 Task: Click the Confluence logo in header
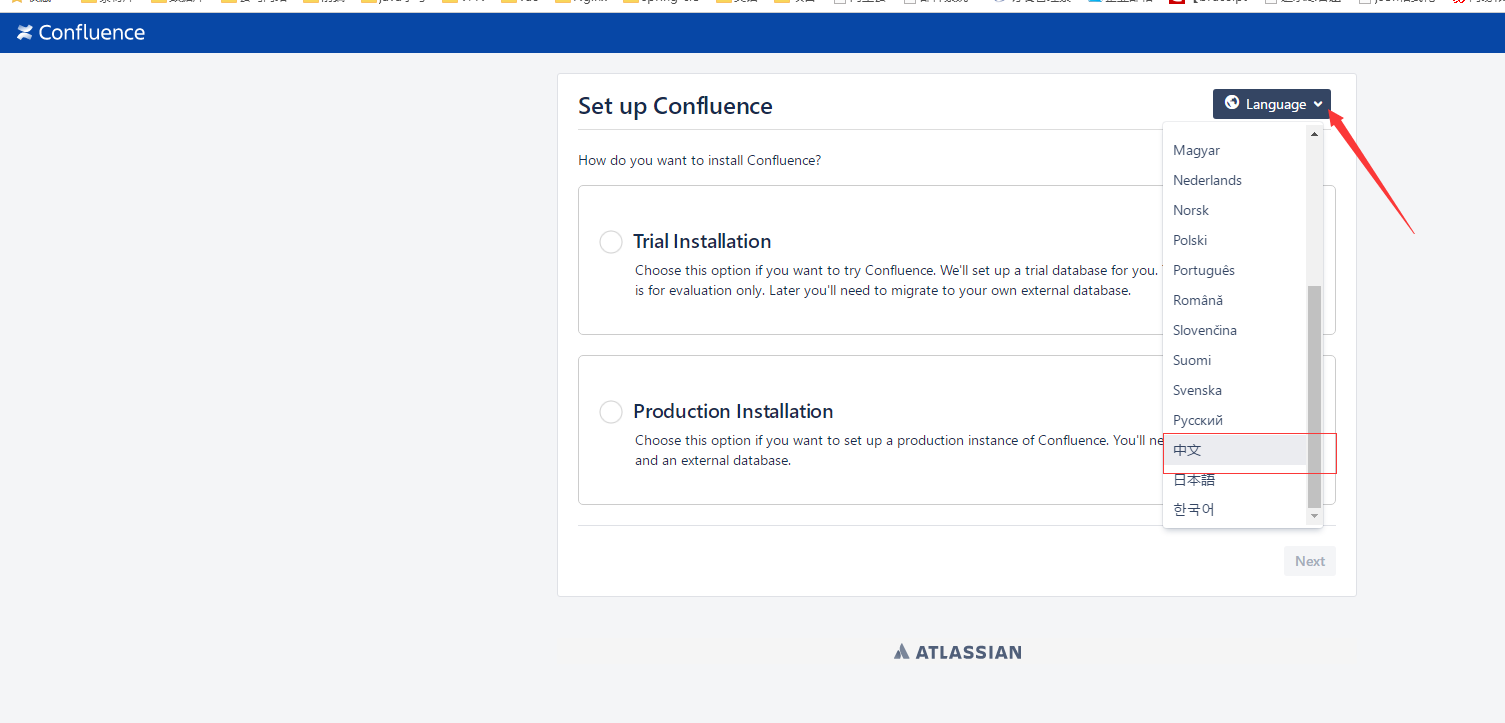click(x=81, y=33)
